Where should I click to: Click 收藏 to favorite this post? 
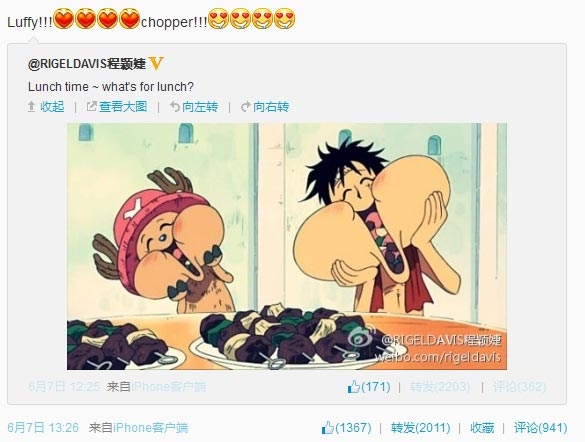[482, 427]
